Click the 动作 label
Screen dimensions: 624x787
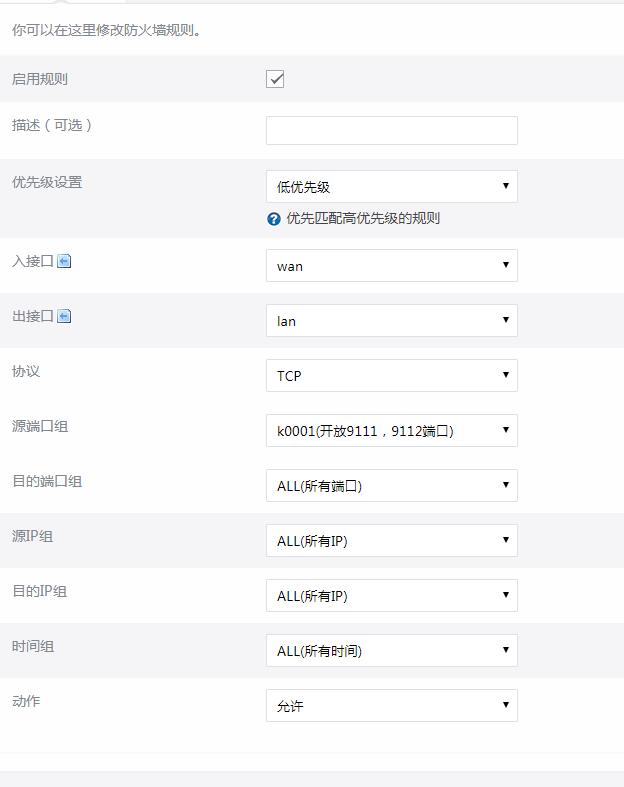click(x=26, y=701)
